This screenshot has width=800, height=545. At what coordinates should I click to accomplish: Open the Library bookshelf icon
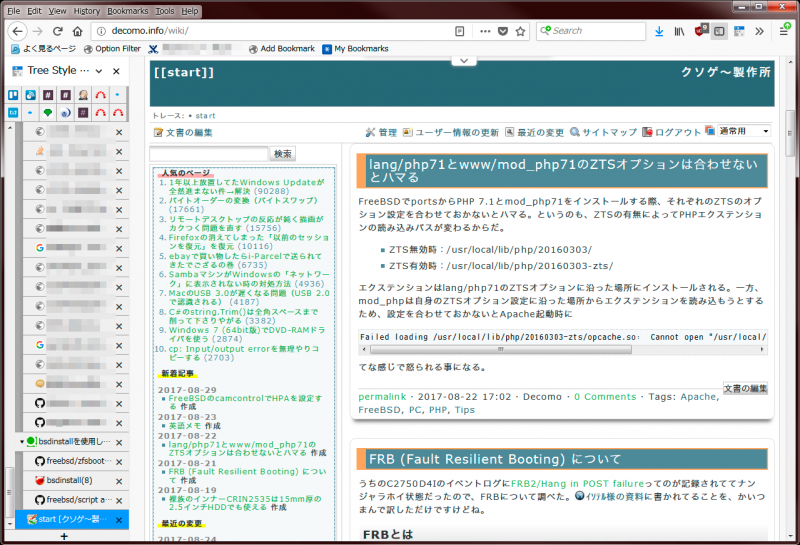[x=679, y=31]
